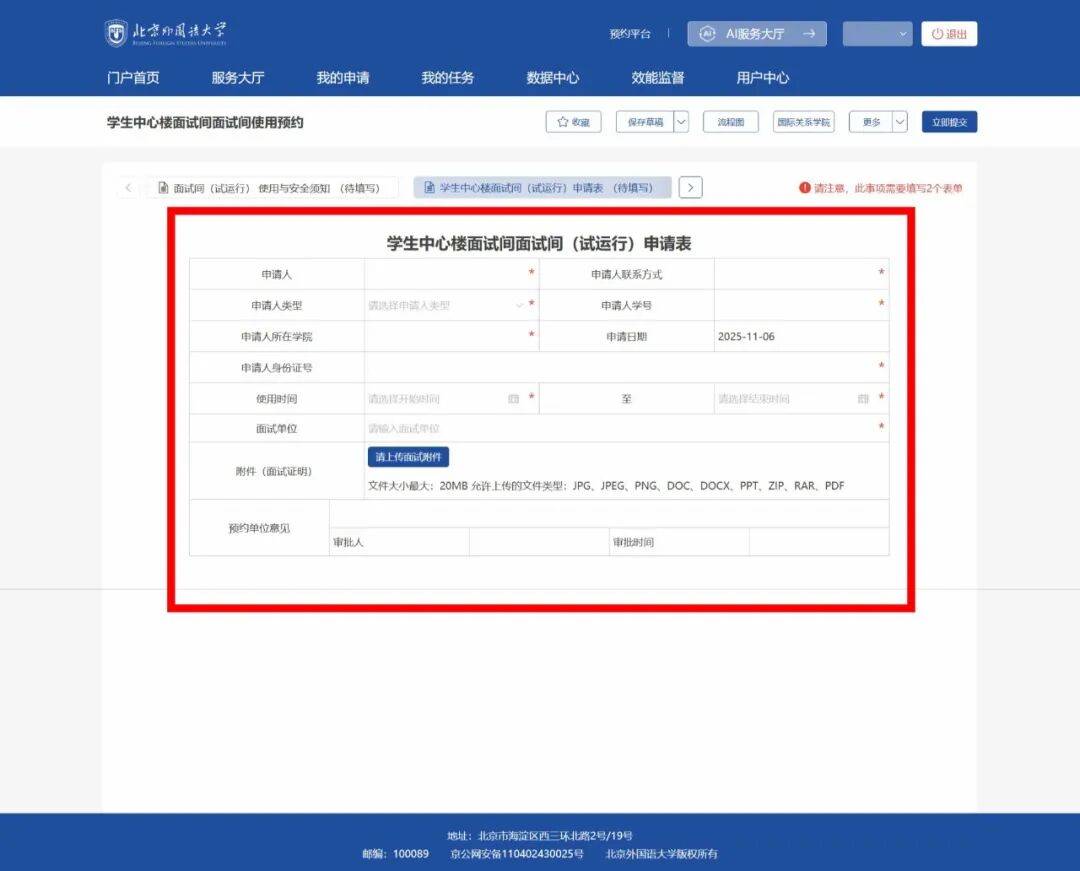Open 我的申请 navigation menu item
This screenshot has height=871, width=1080.
(343, 78)
